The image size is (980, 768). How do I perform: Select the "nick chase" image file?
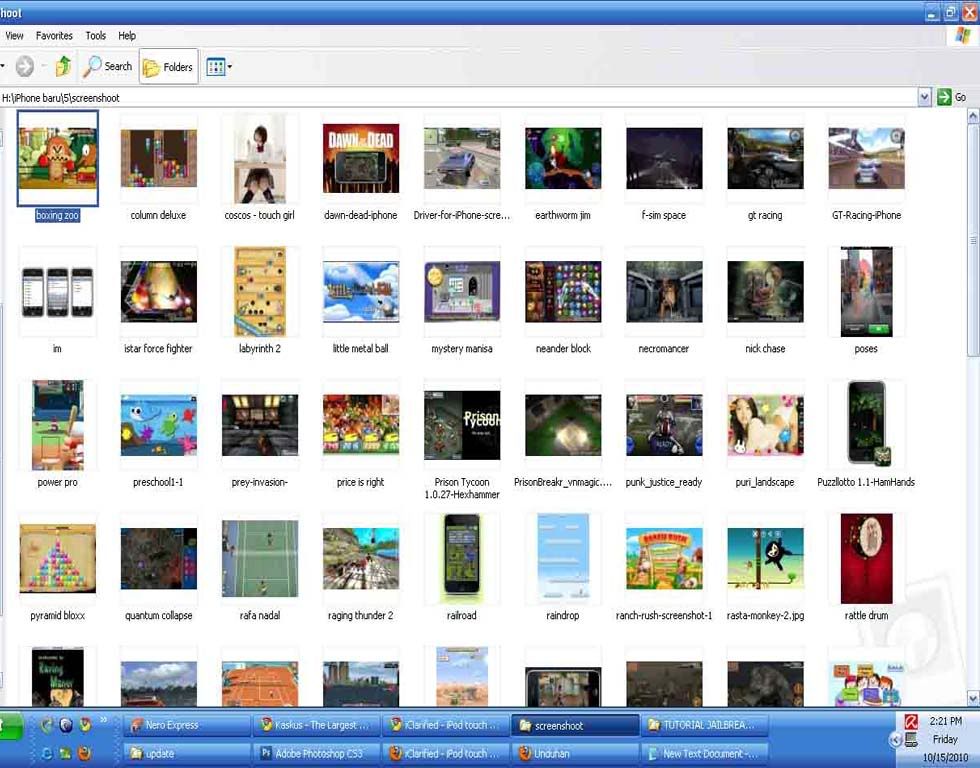click(x=765, y=301)
